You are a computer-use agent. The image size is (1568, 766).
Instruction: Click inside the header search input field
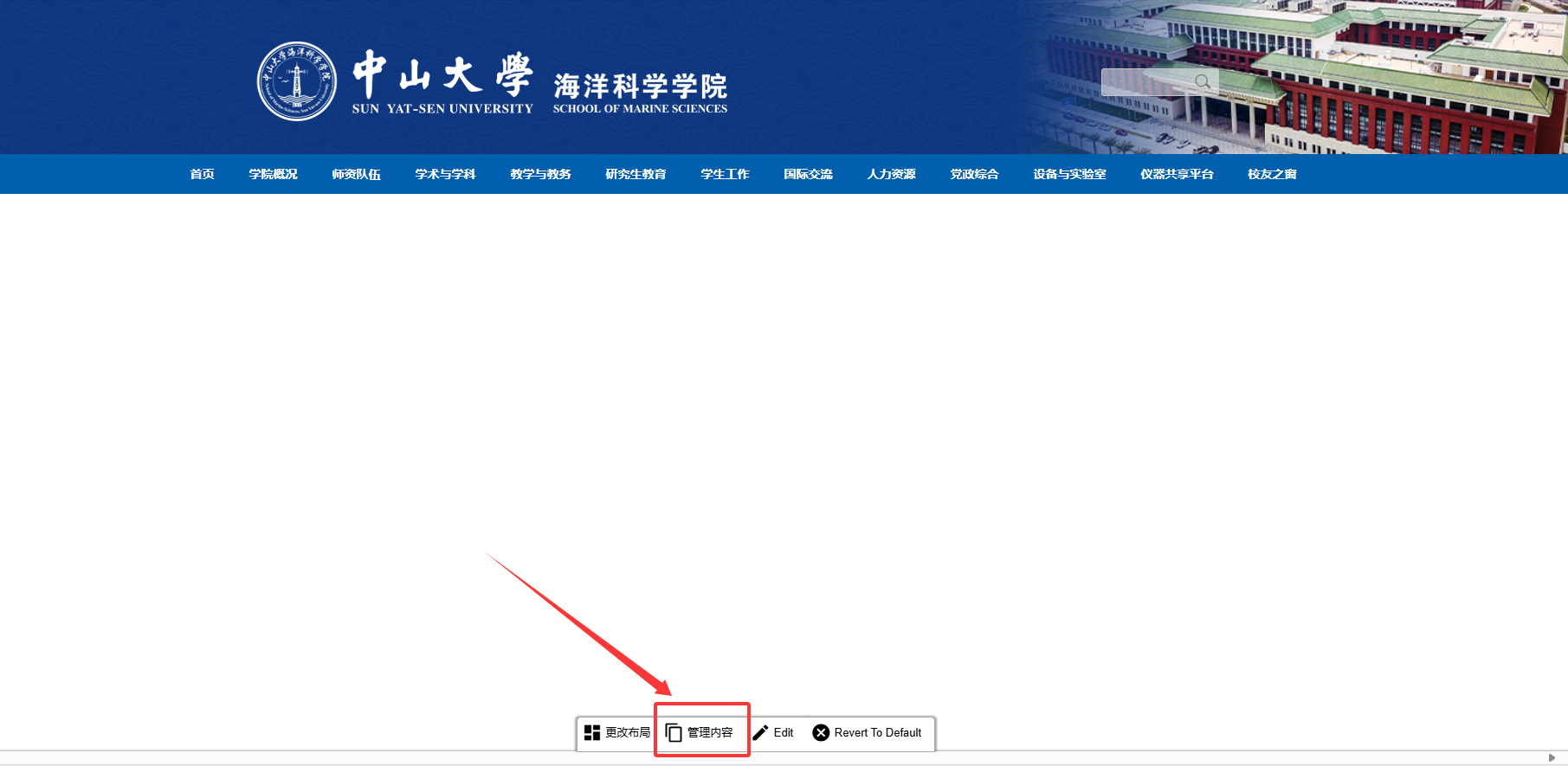pos(1143,82)
